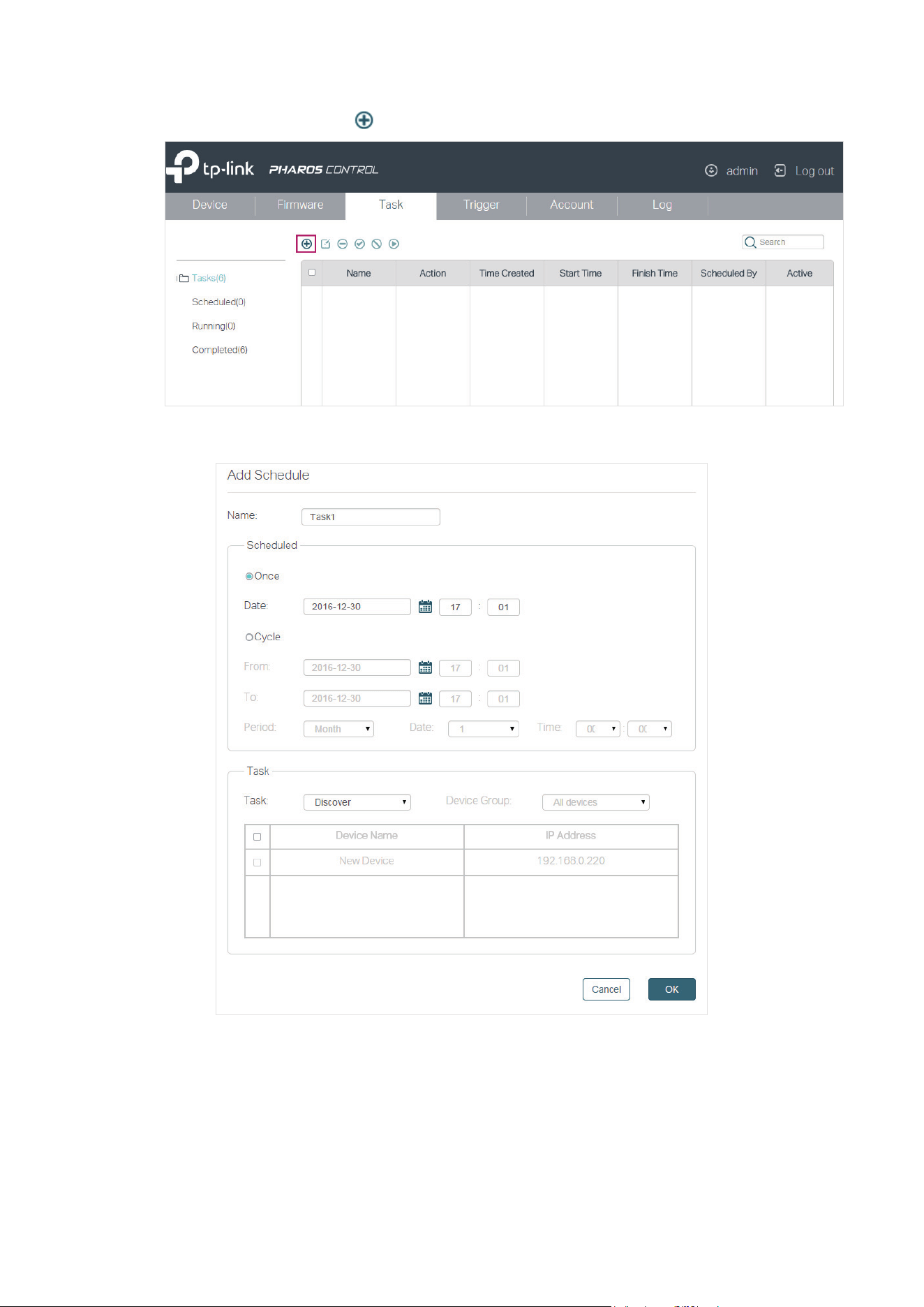Click the admin user icon
Screen dimensions: 924x1307
coord(711,170)
